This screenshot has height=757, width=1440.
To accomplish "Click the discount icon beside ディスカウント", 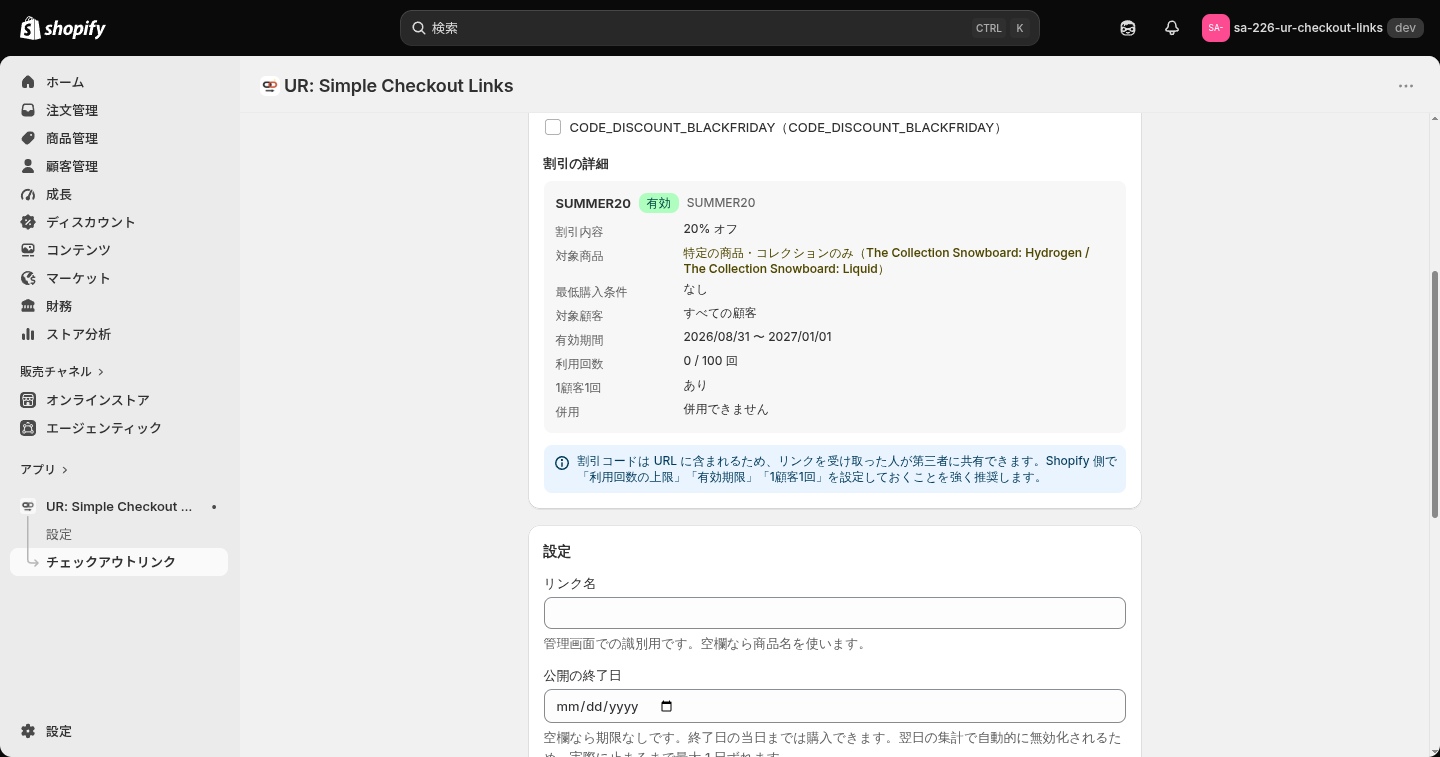I will 28,222.
